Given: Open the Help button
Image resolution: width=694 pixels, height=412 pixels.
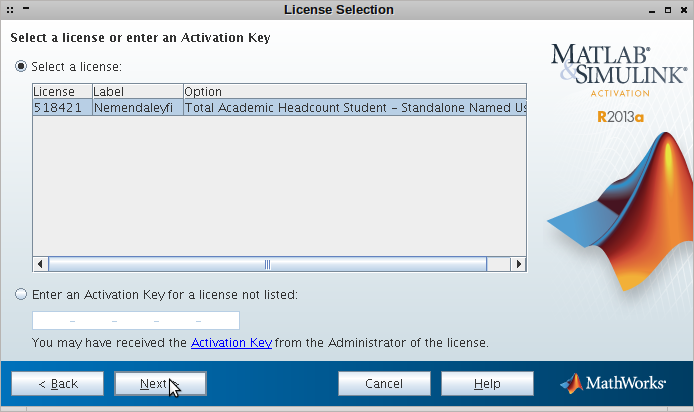Looking at the screenshot, I should tap(487, 383).
